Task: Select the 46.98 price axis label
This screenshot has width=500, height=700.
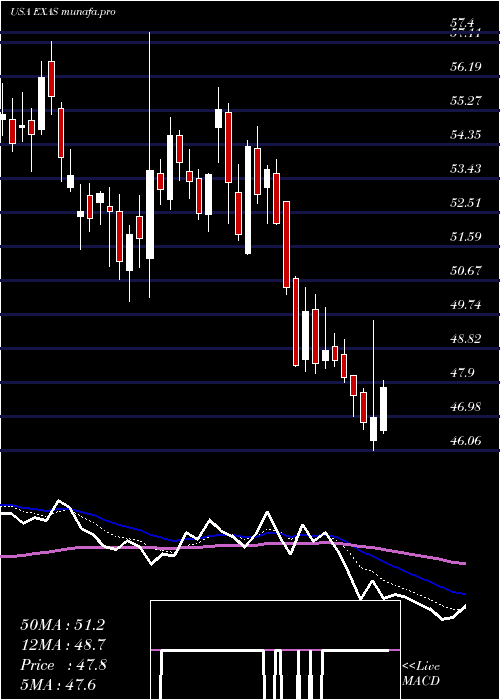Action: 466,407
